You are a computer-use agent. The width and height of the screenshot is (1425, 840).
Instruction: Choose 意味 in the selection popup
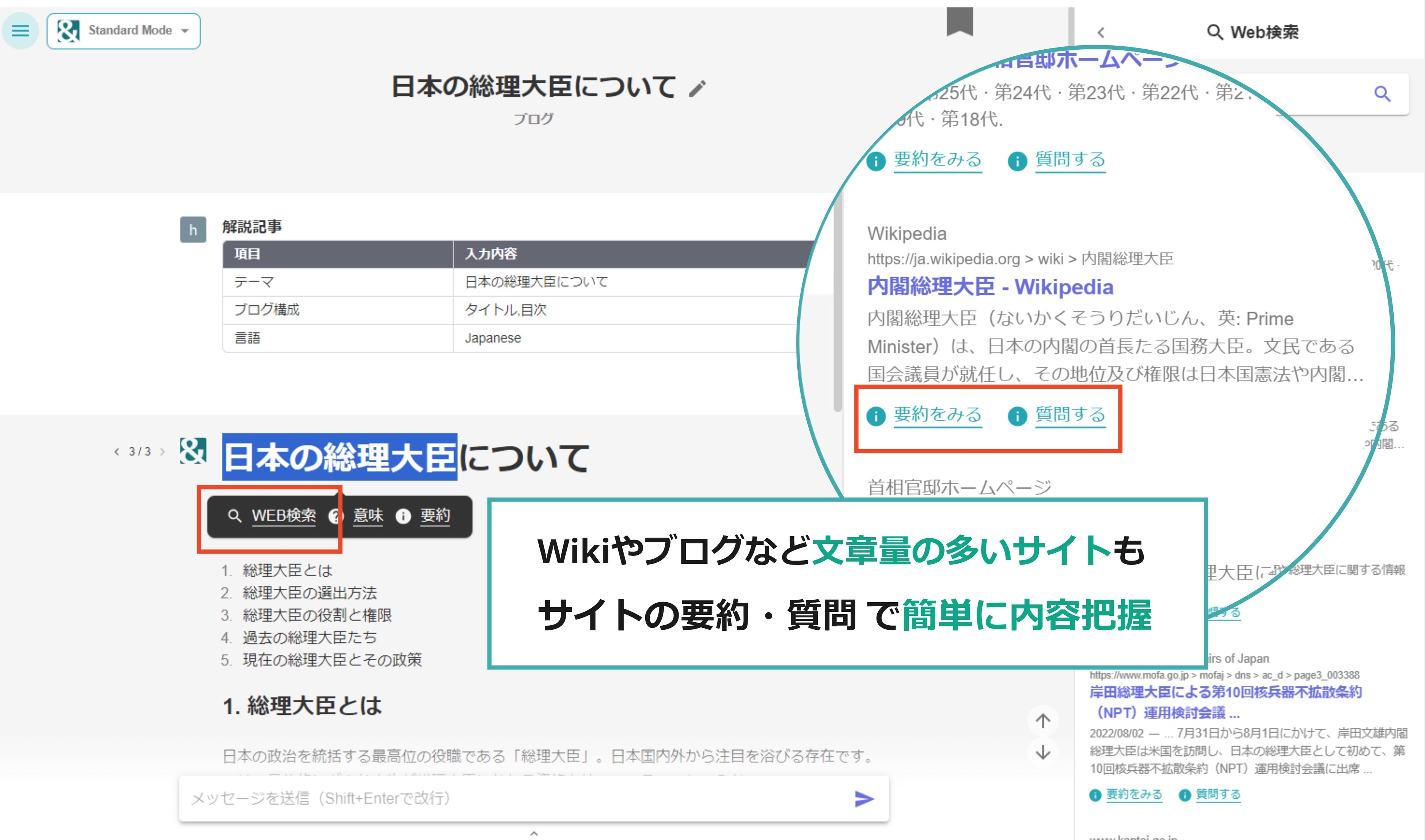click(x=368, y=516)
